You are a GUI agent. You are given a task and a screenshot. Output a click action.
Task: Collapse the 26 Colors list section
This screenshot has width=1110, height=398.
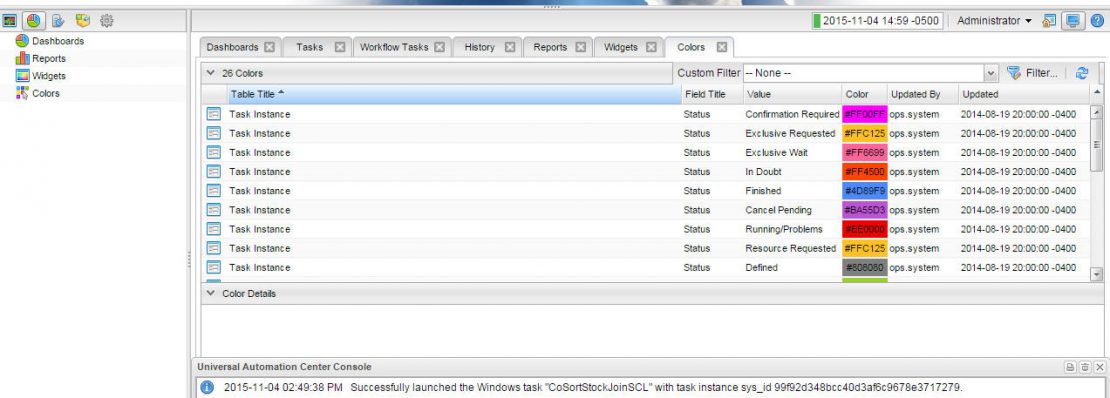[210, 73]
